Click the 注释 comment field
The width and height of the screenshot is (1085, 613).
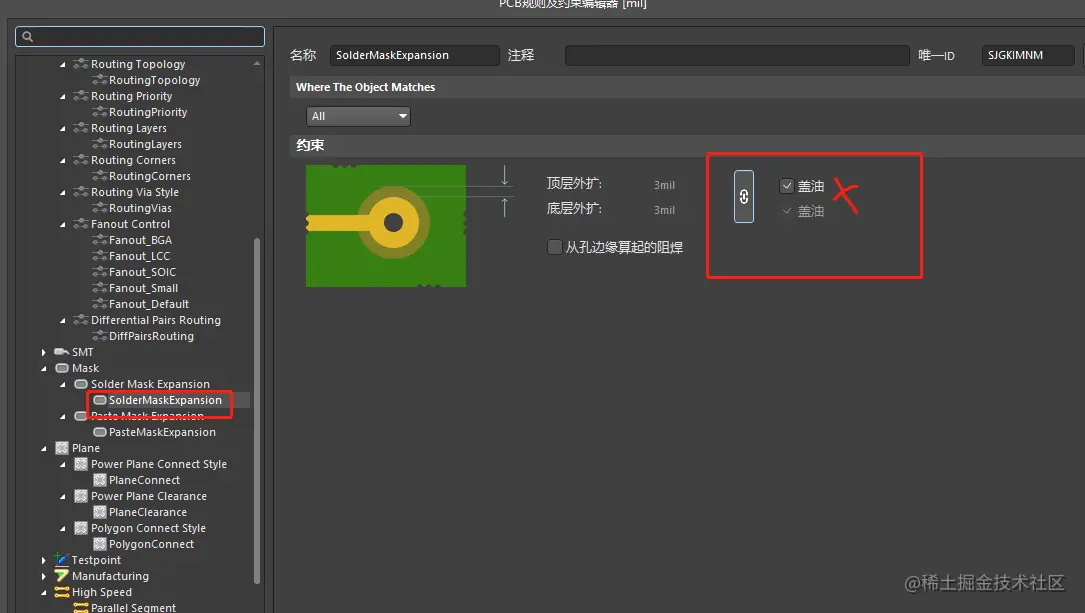(737, 55)
